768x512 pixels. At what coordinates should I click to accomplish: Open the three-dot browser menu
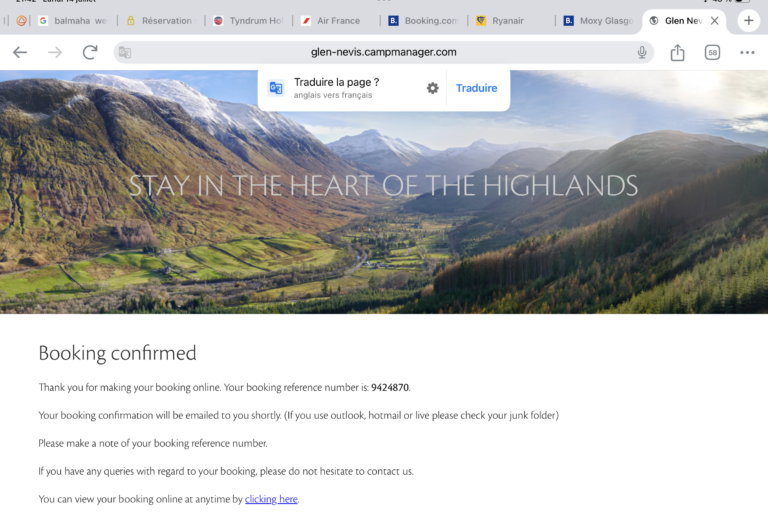point(747,52)
